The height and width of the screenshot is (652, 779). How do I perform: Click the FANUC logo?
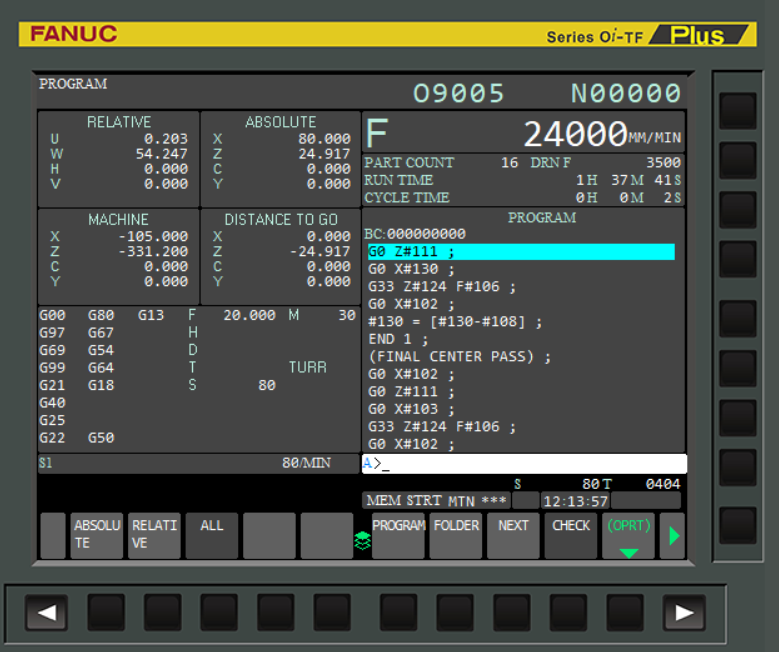tap(74, 34)
